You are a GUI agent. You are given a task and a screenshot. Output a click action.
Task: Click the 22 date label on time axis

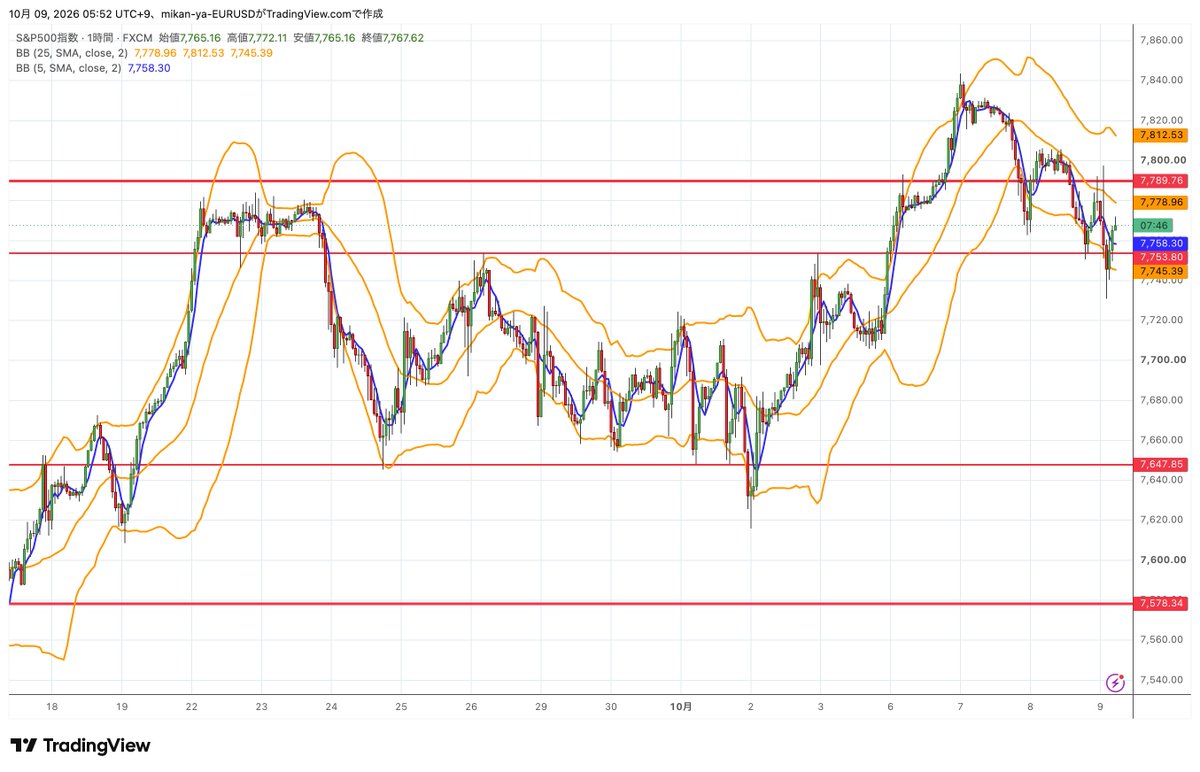pos(192,706)
